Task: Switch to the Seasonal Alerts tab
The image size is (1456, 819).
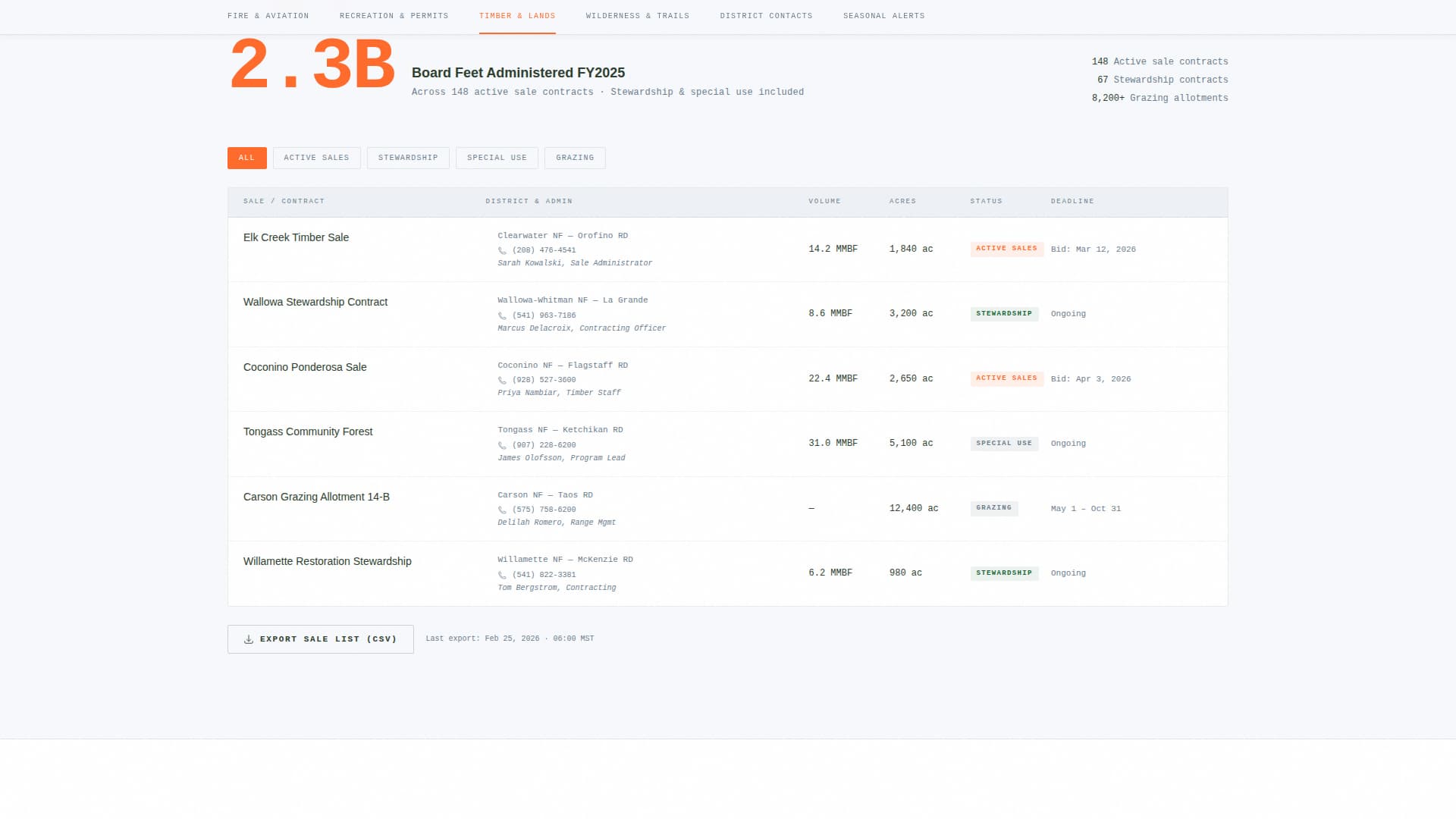Action: click(883, 16)
